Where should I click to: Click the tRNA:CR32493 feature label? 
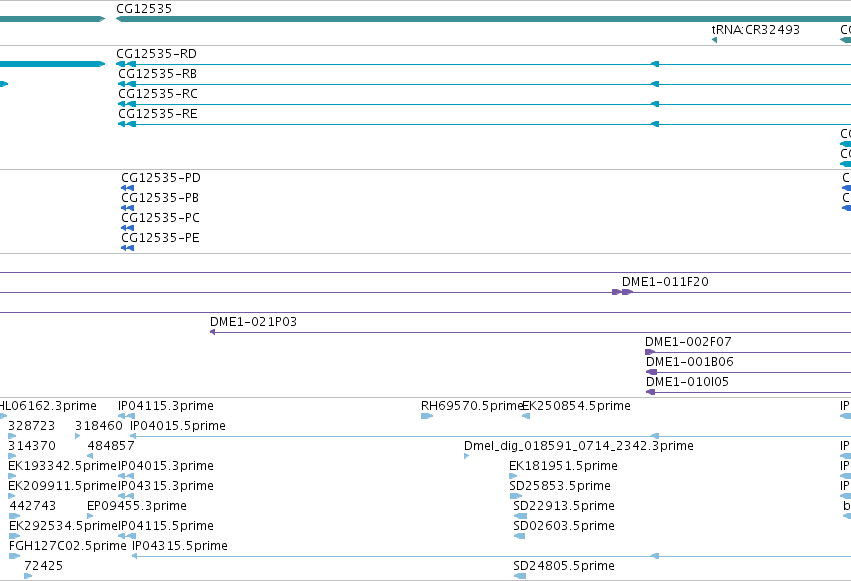click(x=755, y=29)
